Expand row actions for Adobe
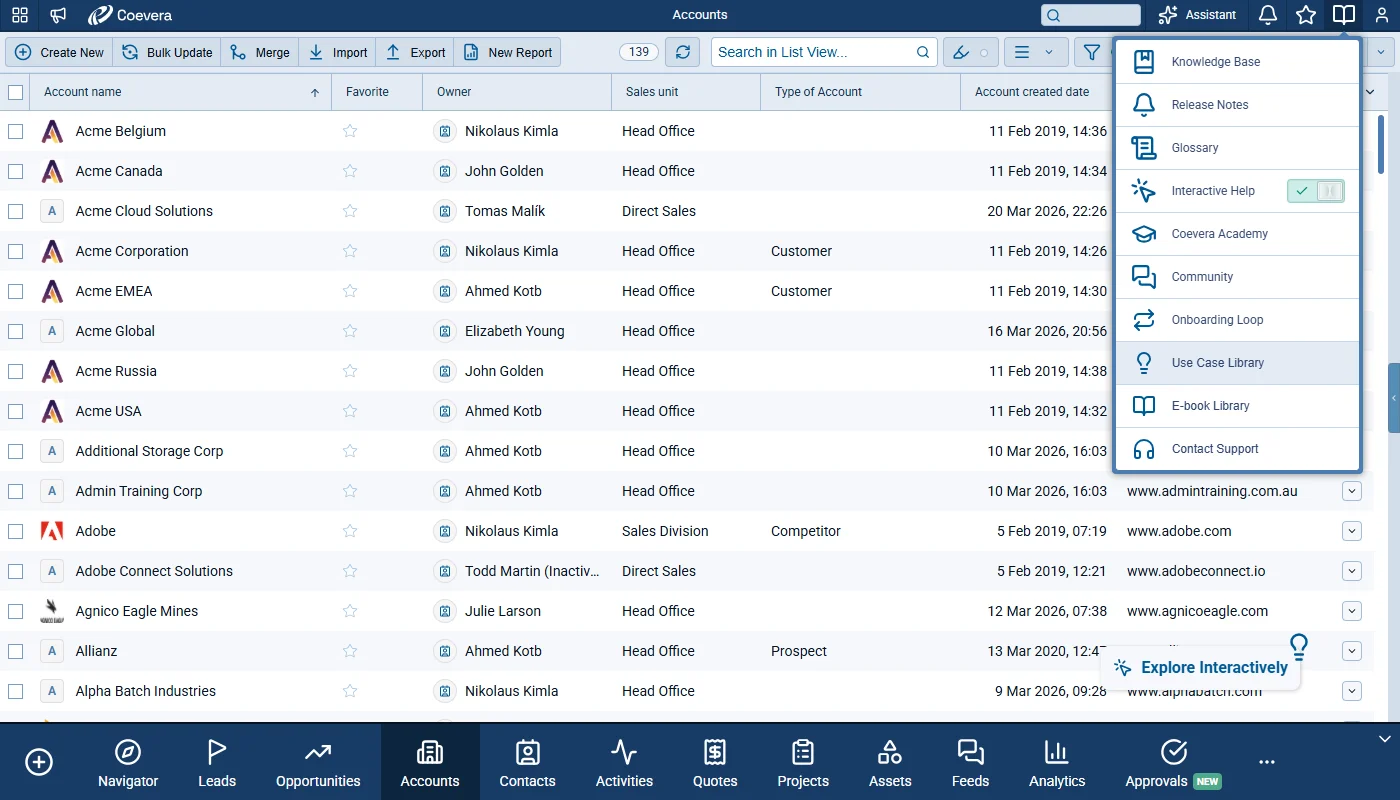 tap(1352, 531)
